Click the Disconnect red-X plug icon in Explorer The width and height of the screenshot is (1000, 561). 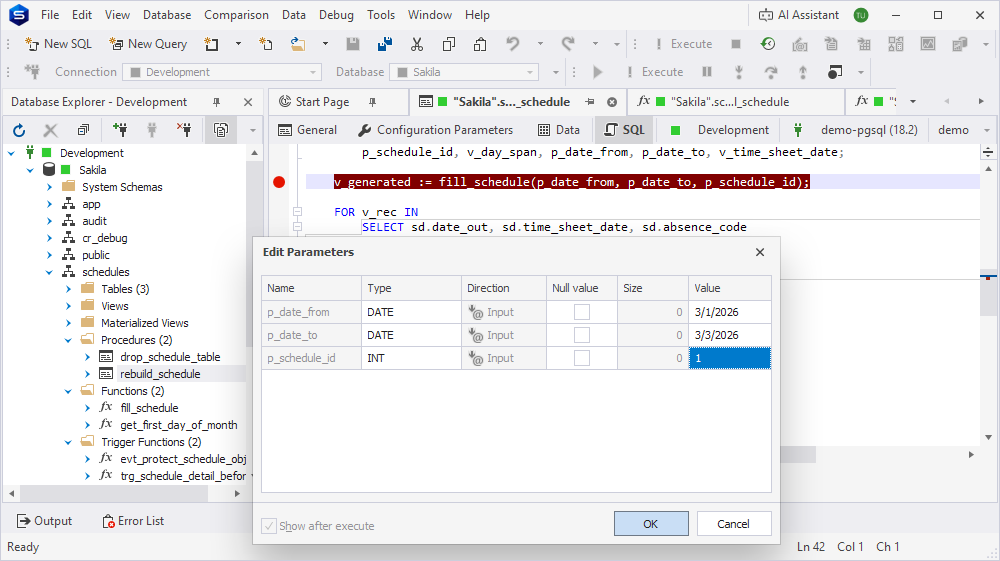184,130
